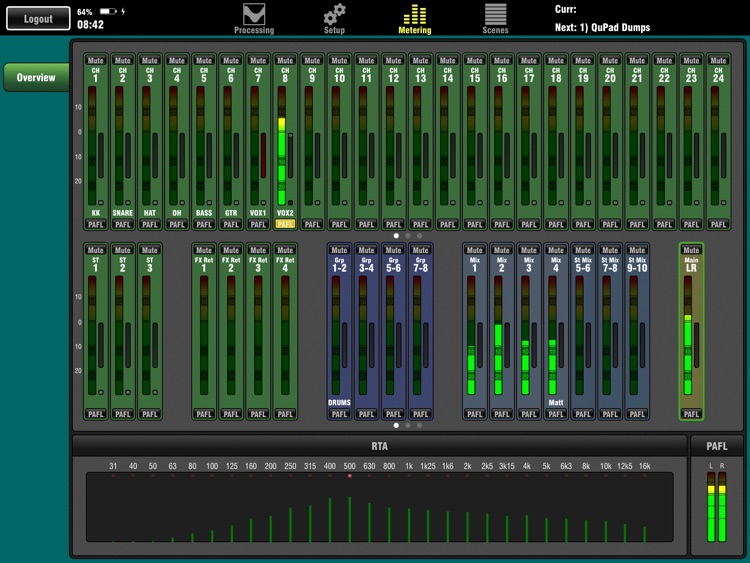Mute FX Ret 1 strip
Image resolution: width=750 pixels, height=563 pixels.
204,250
